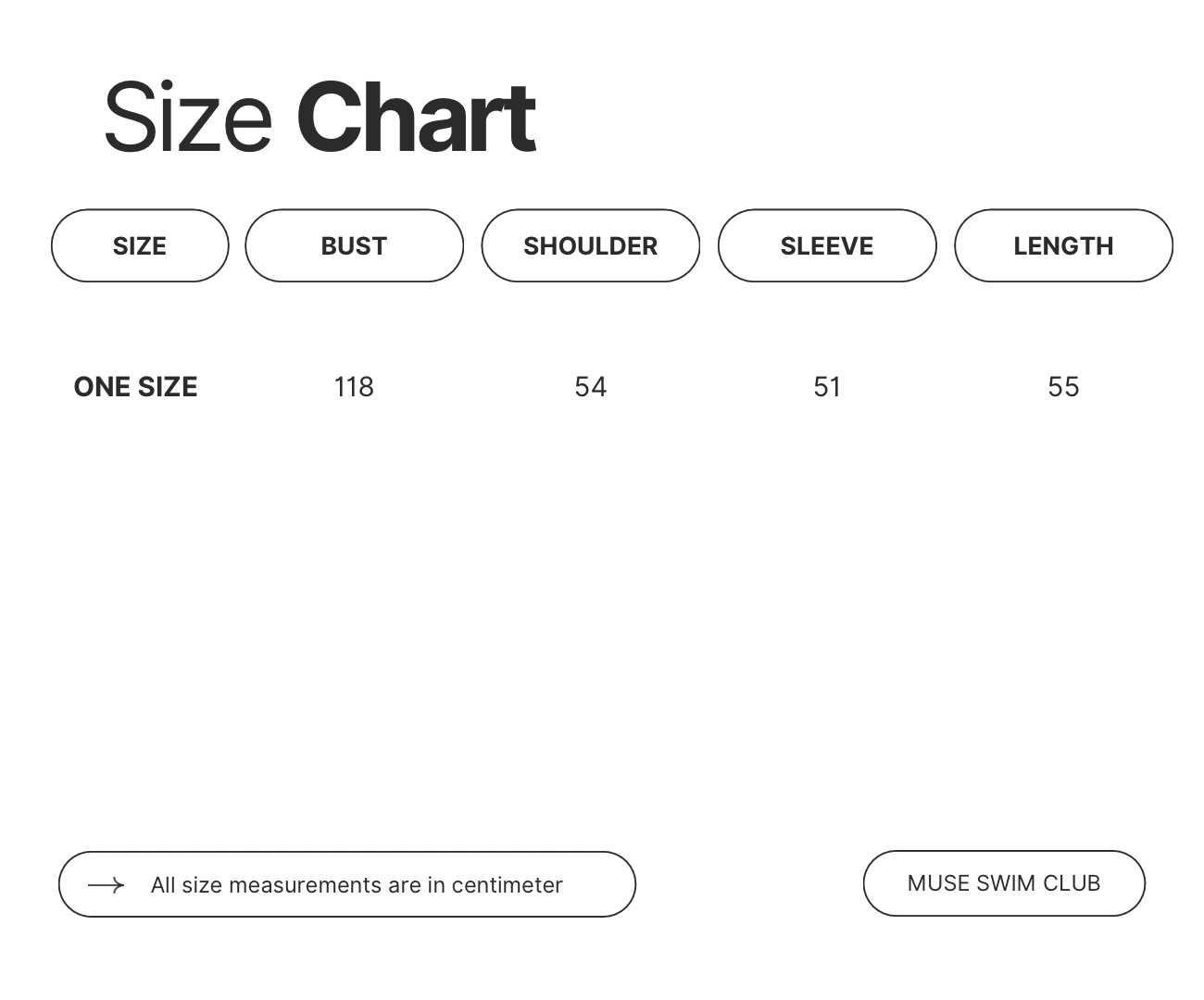The width and height of the screenshot is (1204, 1000).
Task: Click the SLEEVE column header
Action: coord(827,245)
